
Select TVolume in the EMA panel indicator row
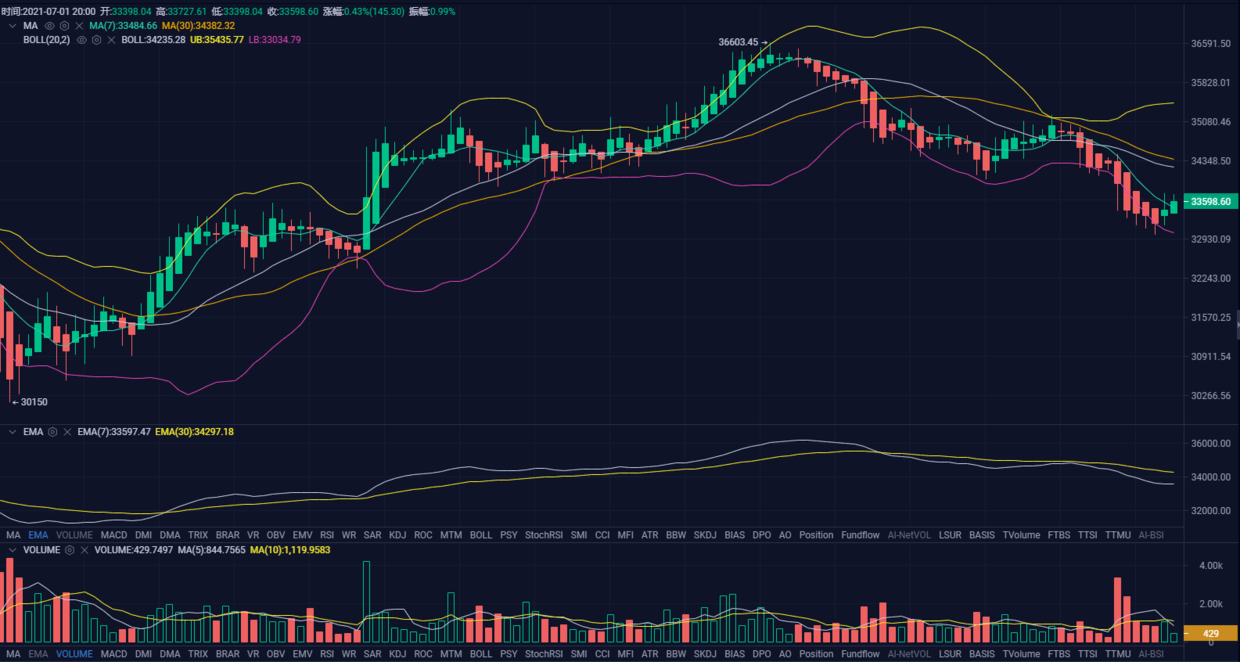coord(1021,535)
